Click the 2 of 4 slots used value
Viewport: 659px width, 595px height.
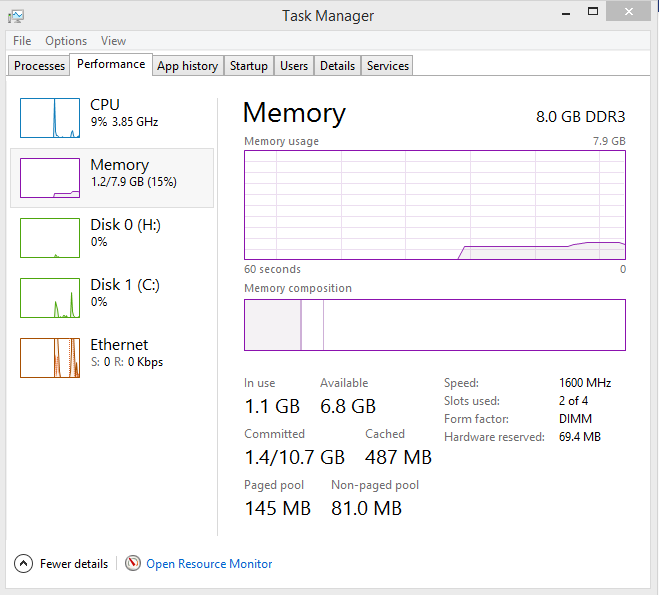[573, 401]
